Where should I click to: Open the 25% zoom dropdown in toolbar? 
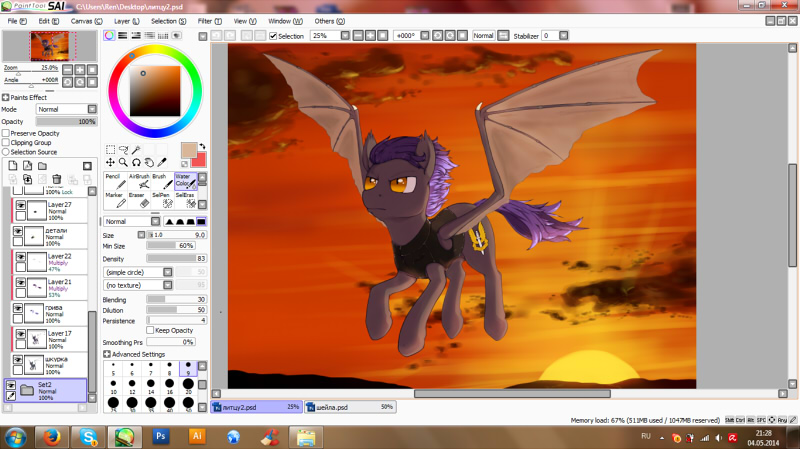(345, 36)
